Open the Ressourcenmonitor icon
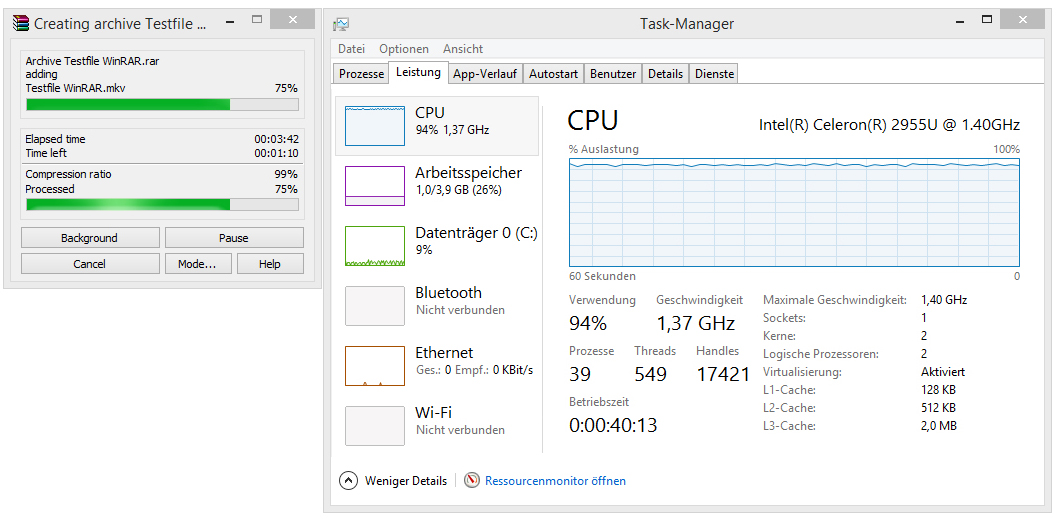The height and width of the screenshot is (526, 1060). click(x=472, y=481)
